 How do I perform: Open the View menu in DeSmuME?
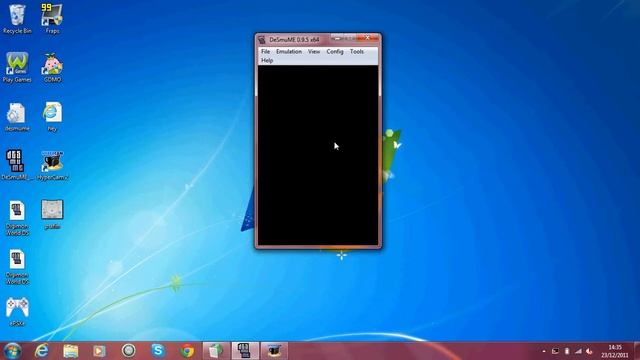tap(314, 51)
